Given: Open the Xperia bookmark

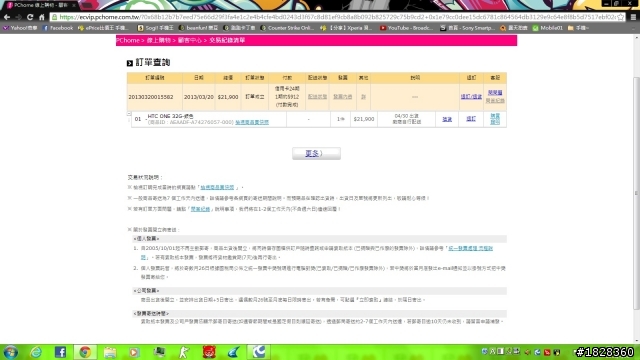Looking at the screenshot, I should (x=346, y=28).
